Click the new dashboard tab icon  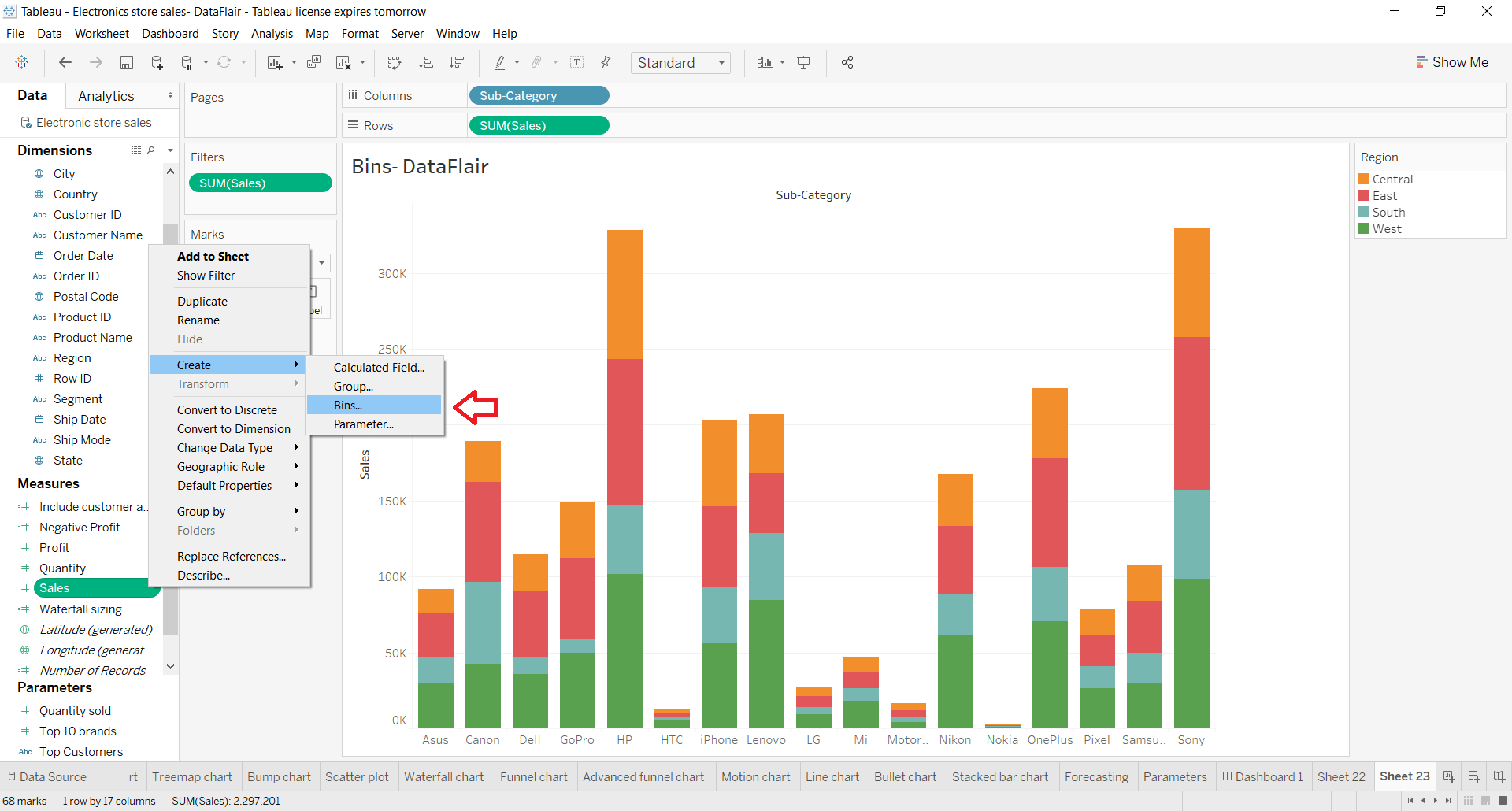point(1474,776)
